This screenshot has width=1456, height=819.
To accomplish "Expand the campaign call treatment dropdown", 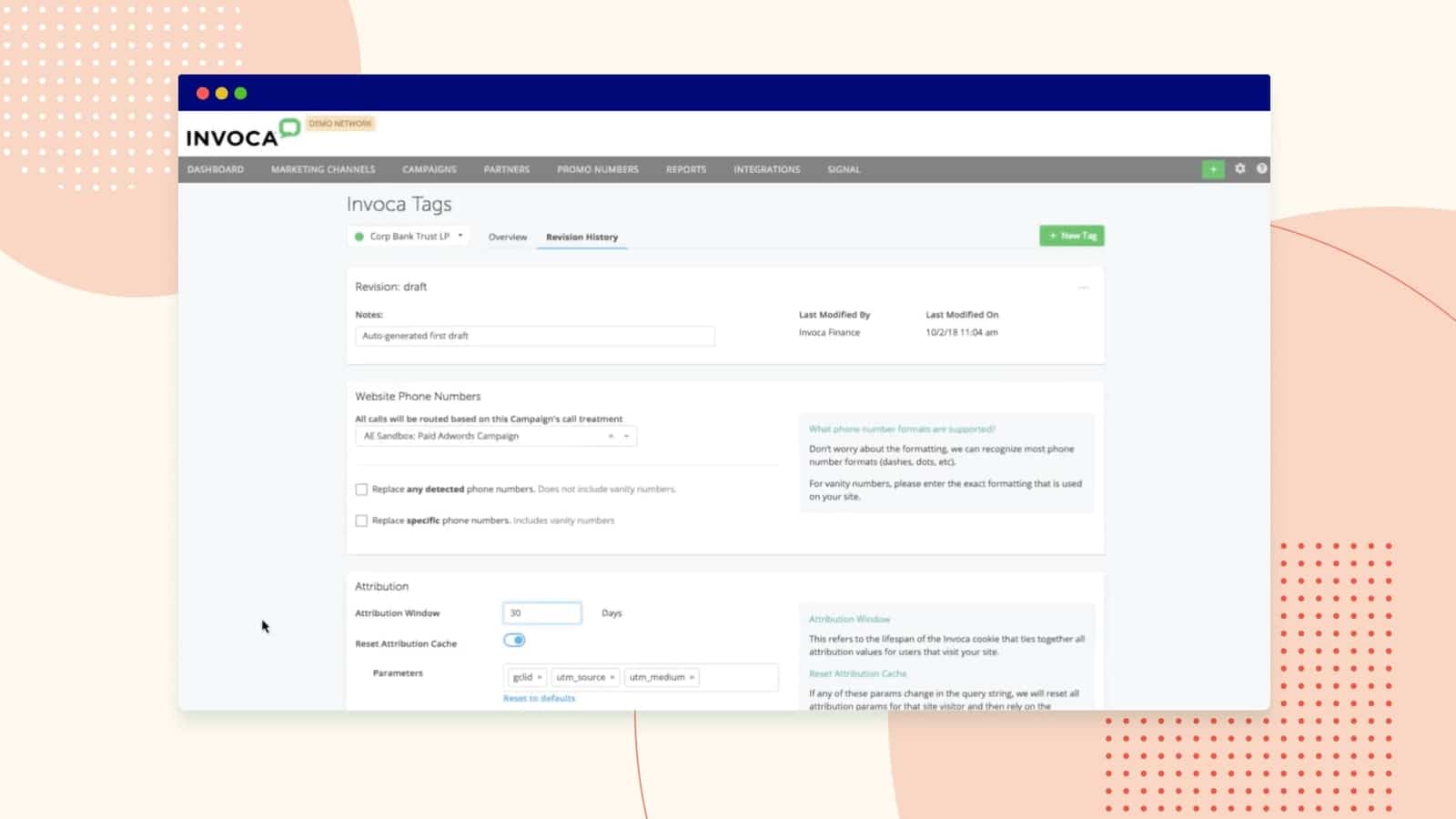I will [626, 437].
